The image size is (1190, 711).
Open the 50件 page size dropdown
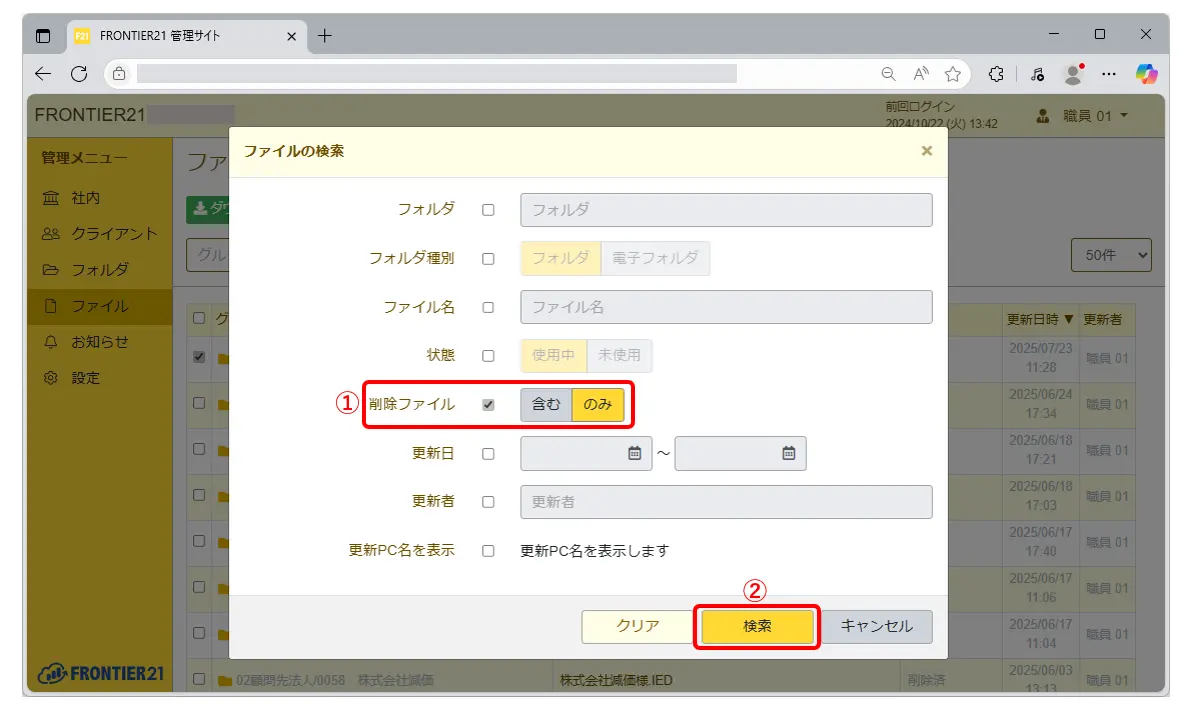coord(1111,255)
